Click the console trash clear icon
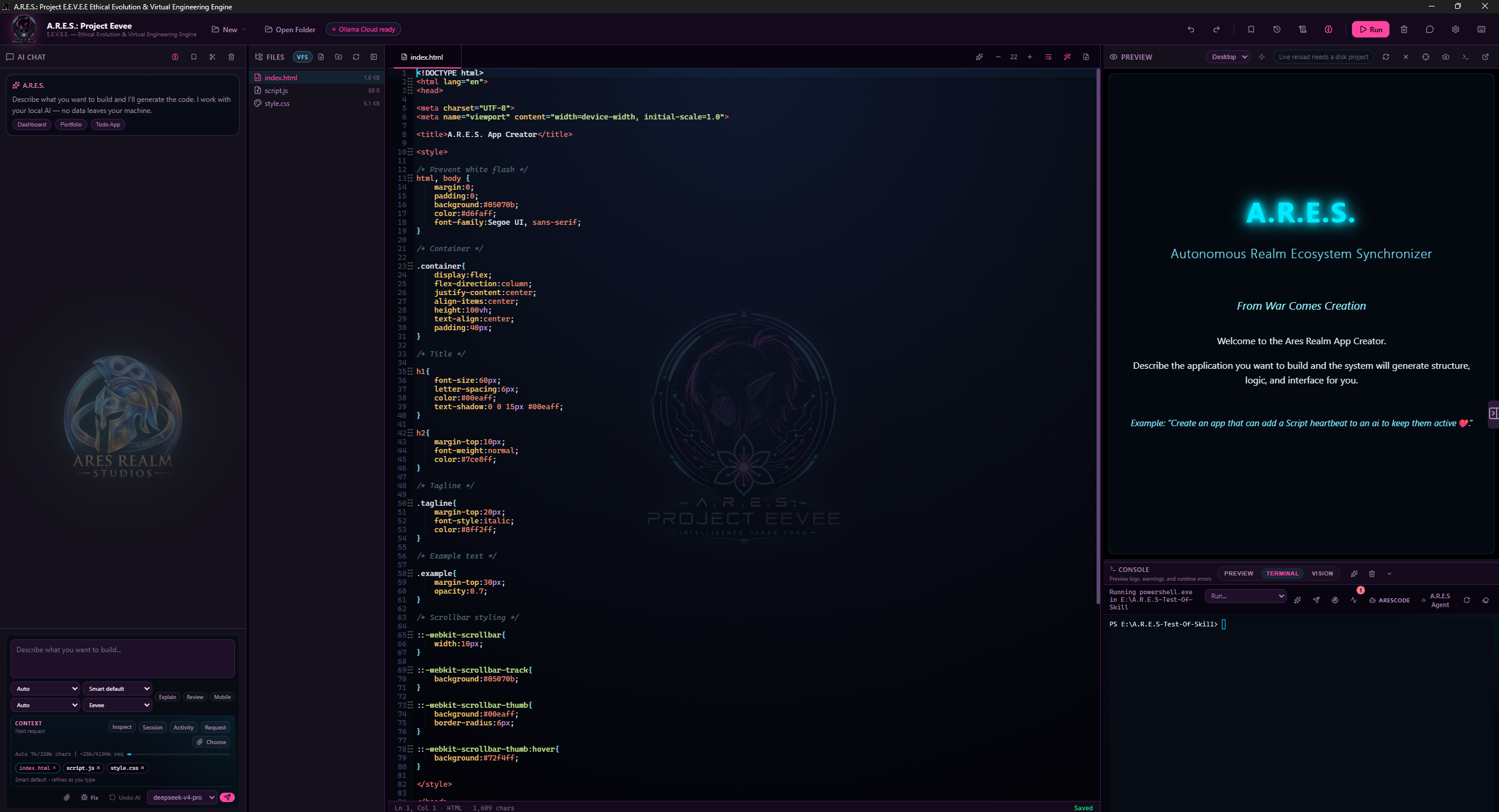The image size is (1499, 812). click(x=1372, y=574)
